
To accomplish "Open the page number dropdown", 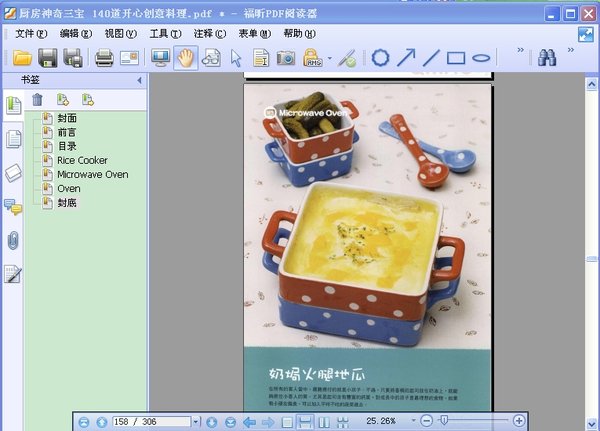I will pyautogui.click(x=196, y=422).
